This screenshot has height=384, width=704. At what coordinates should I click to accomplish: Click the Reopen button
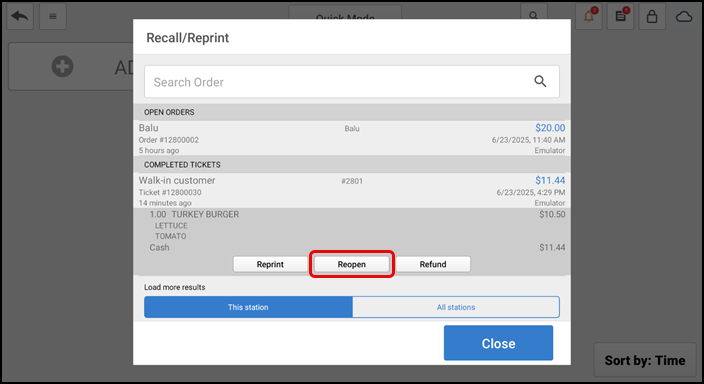pyautogui.click(x=352, y=264)
